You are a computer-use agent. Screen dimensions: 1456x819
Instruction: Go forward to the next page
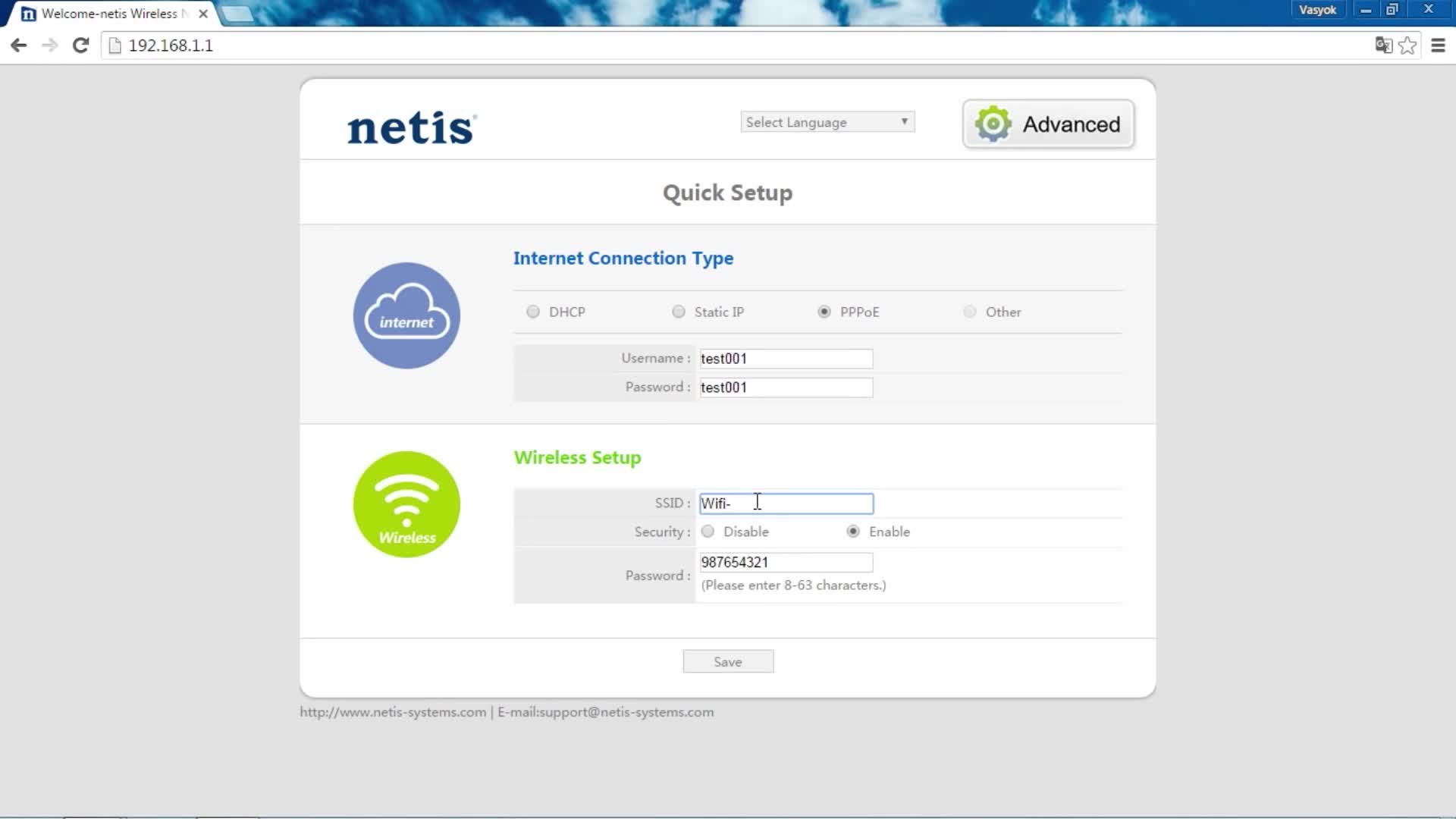(x=50, y=45)
